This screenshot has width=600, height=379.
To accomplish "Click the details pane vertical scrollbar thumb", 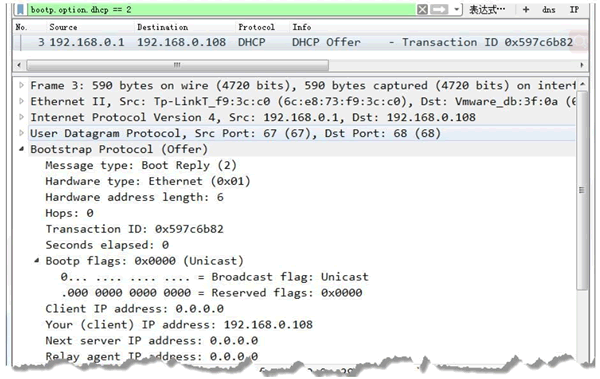I will (x=582, y=190).
